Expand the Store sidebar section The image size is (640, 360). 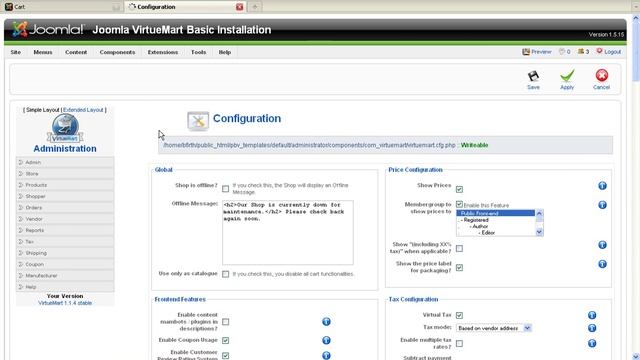pos(65,174)
